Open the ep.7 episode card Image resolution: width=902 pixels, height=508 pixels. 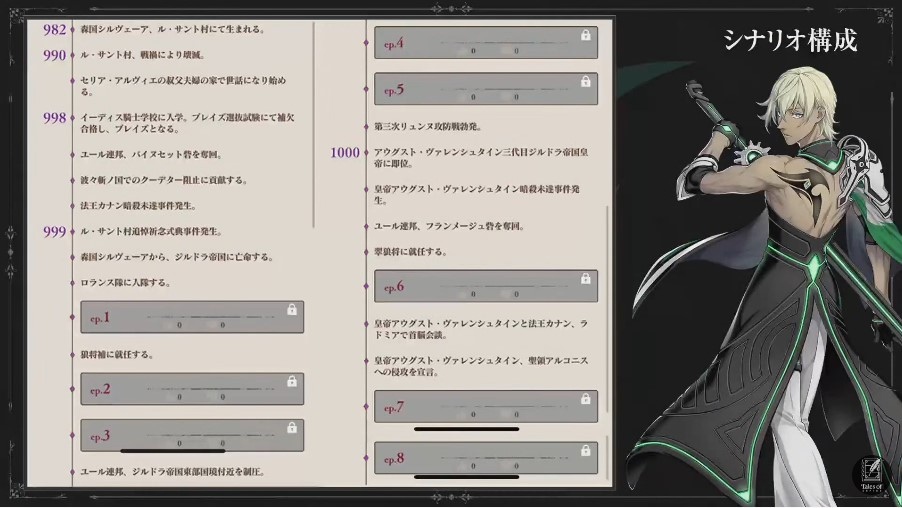click(x=486, y=407)
